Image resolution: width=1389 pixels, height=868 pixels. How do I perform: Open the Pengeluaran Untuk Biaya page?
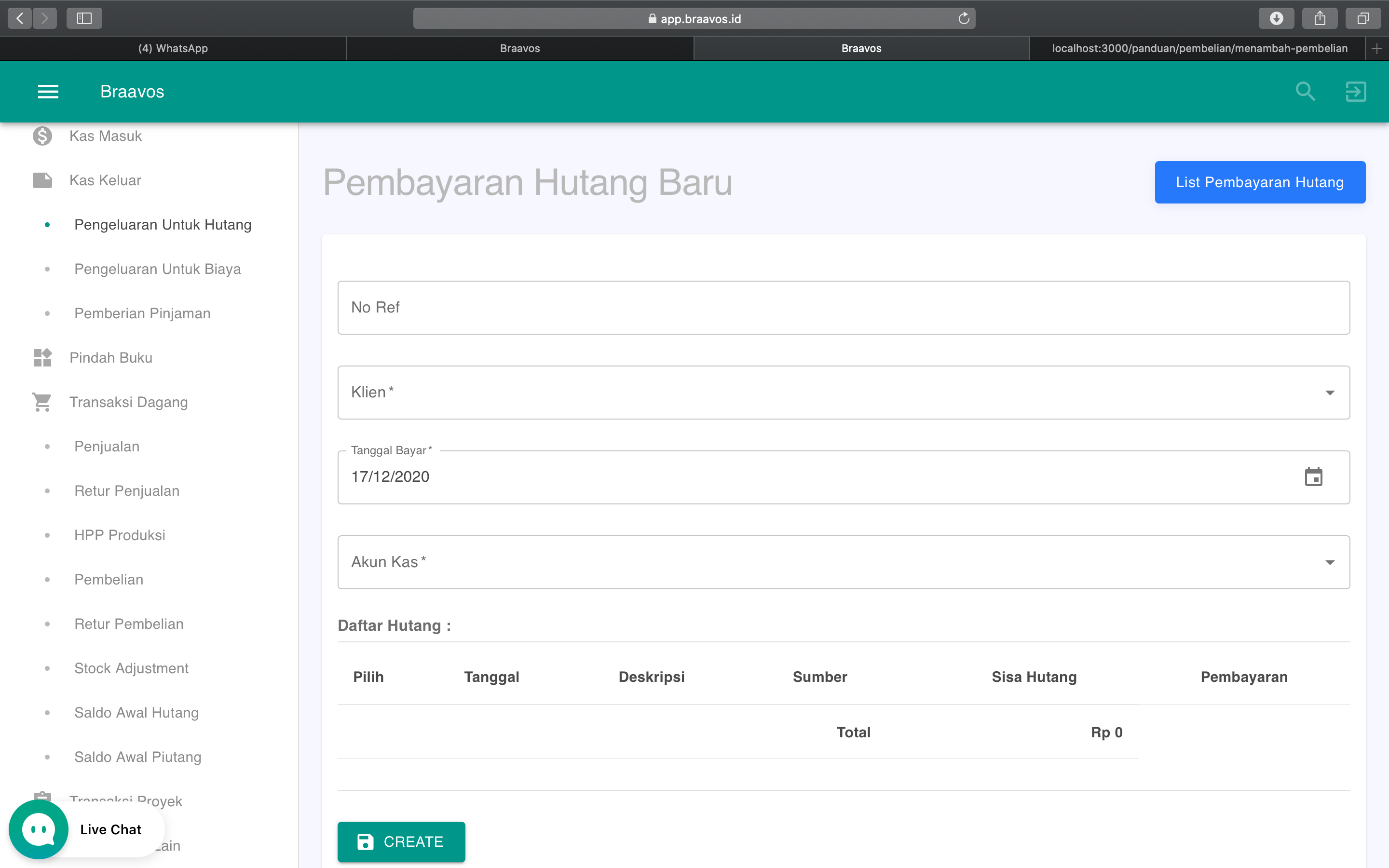(x=157, y=269)
